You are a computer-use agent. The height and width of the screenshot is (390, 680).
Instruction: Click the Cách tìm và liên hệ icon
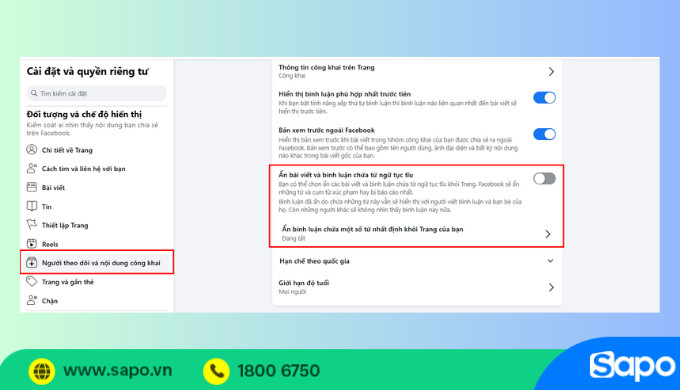[x=32, y=168]
